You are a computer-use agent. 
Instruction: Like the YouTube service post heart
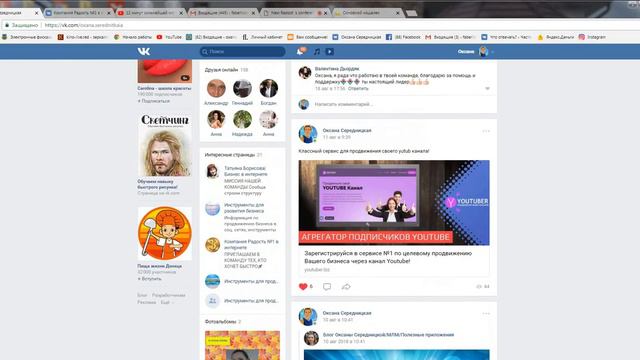tap(303, 287)
